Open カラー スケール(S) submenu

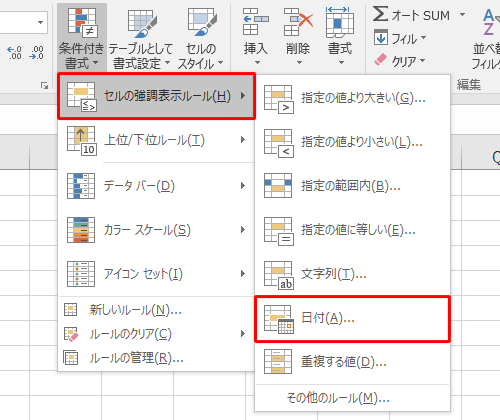tap(156, 230)
